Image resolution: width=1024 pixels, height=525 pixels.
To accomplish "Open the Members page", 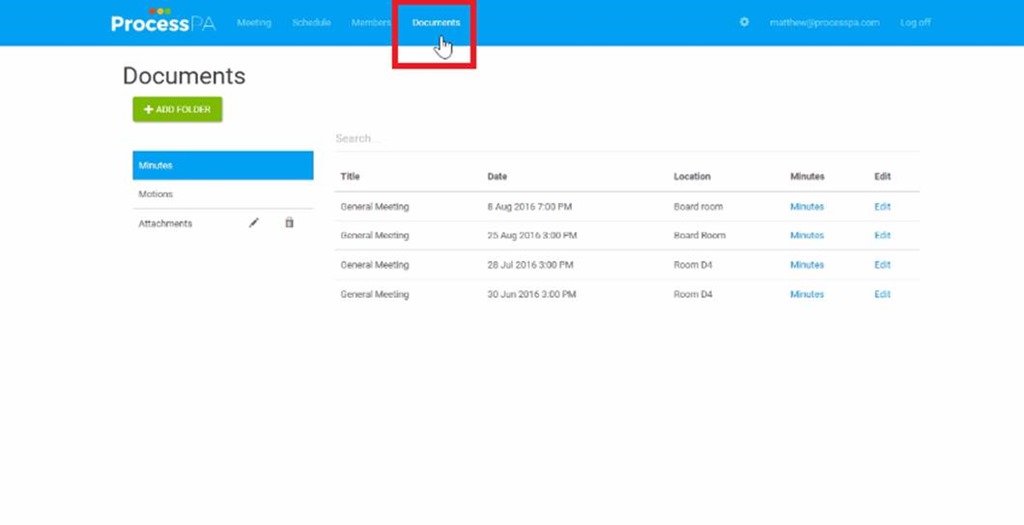I will click(370, 22).
